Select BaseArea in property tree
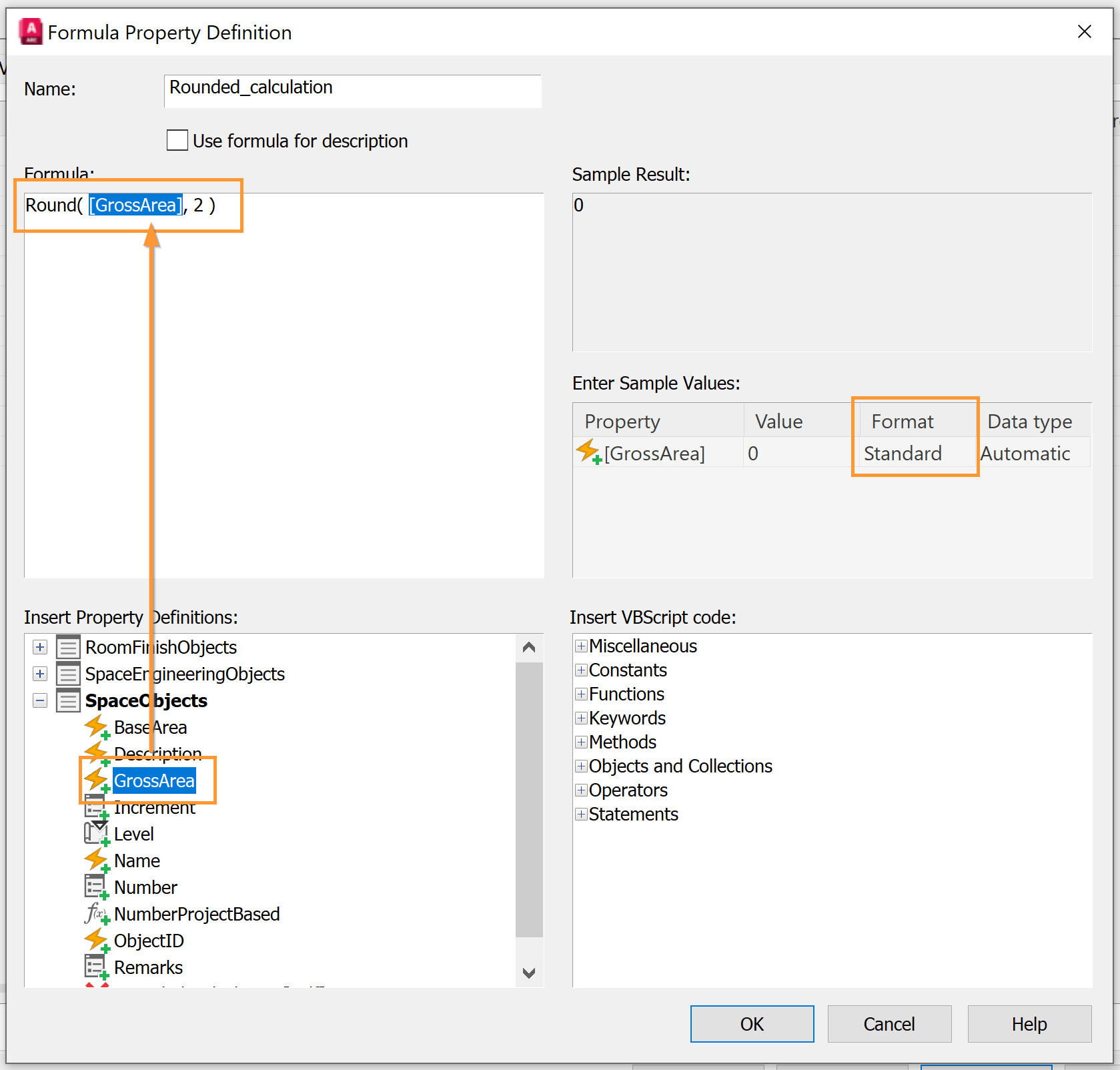 [x=151, y=727]
